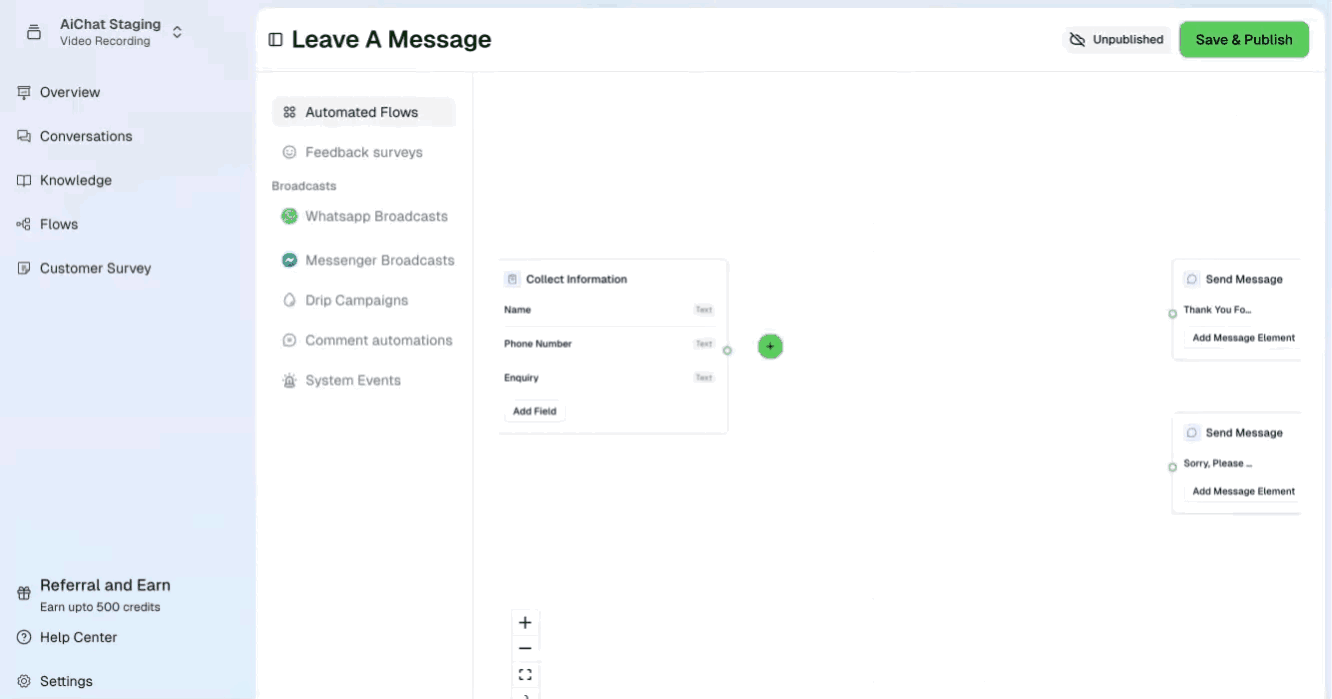Screen dimensions: 1332x699
Task: Click the zoom out minus control
Action: pos(525,648)
